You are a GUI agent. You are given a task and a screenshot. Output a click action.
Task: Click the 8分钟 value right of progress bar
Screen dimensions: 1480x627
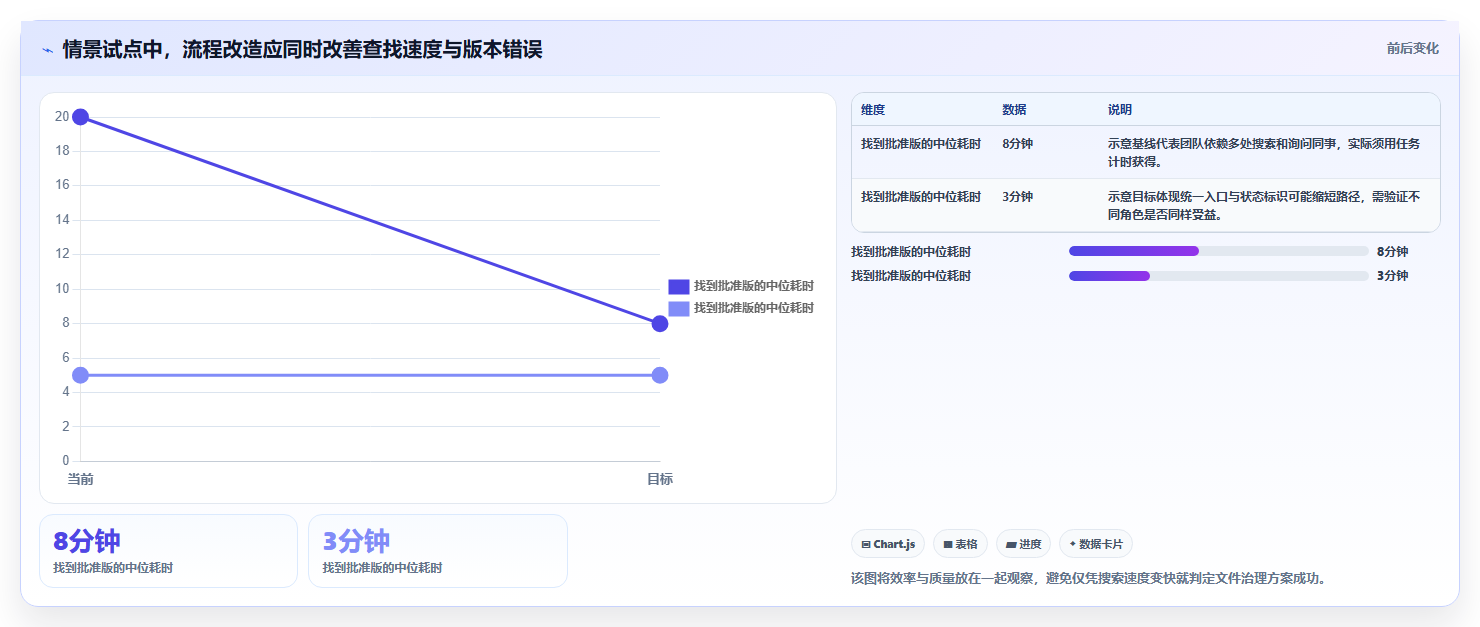click(x=1392, y=252)
